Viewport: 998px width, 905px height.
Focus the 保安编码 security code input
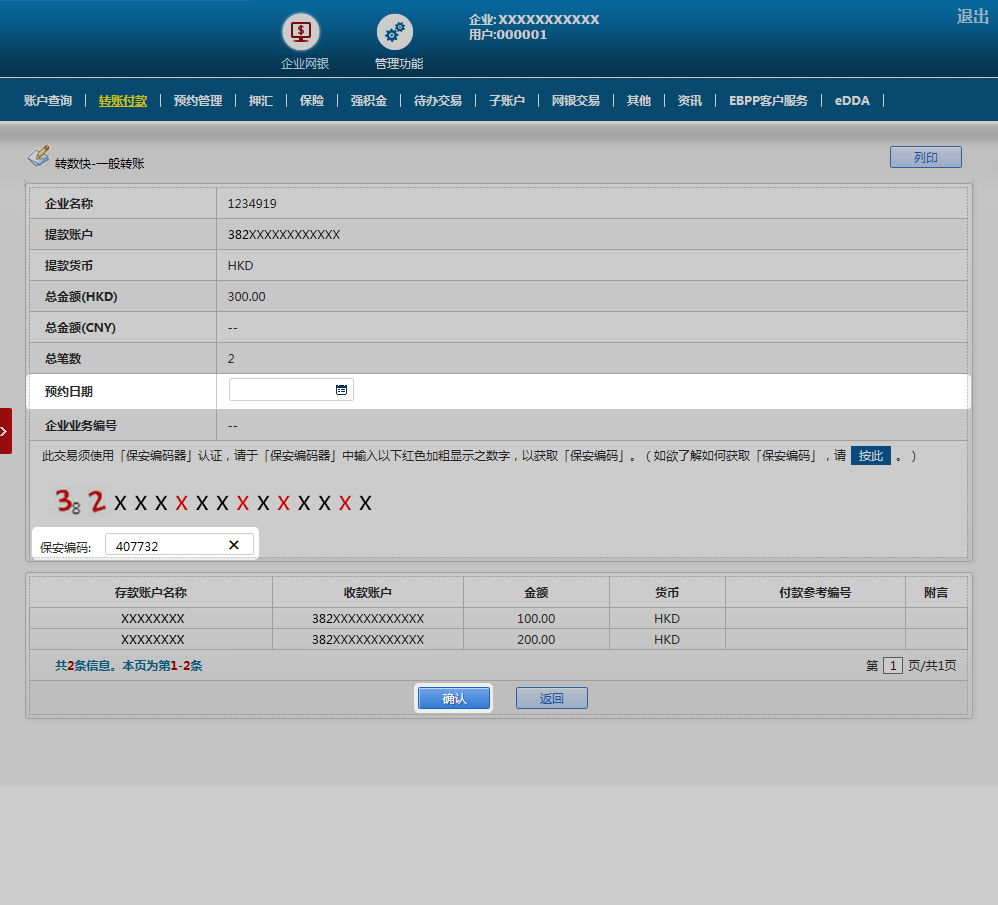click(165, 545)
